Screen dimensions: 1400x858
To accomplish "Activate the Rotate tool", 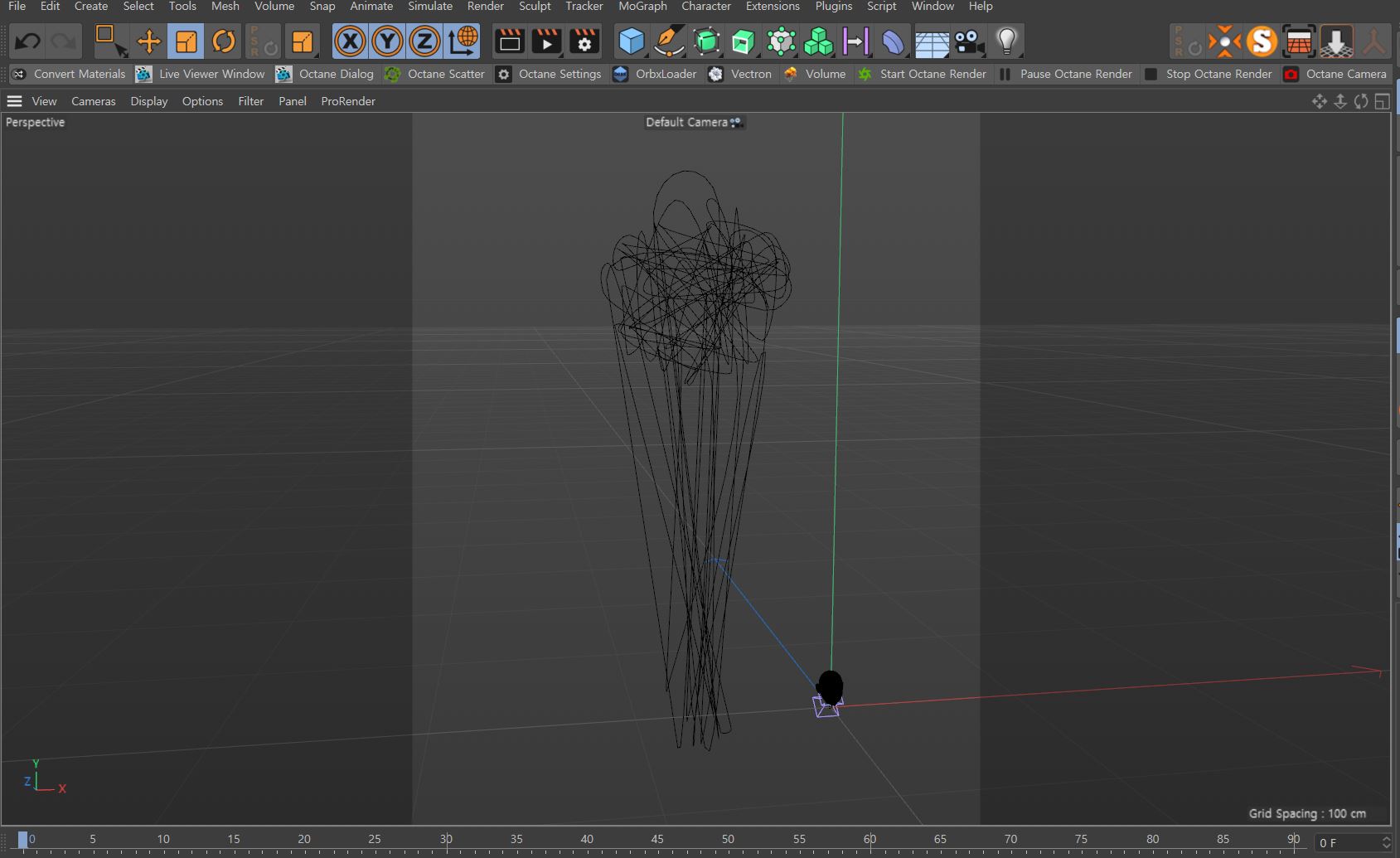I will 224,41.
